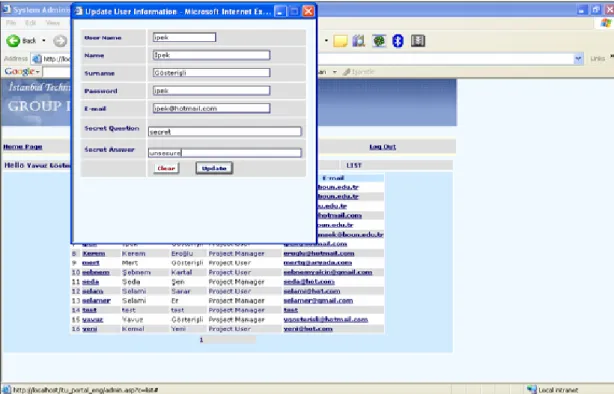Open the dropdown arrow left of the yellow note icon
The image size is (614, 394).
click(326, 40)
